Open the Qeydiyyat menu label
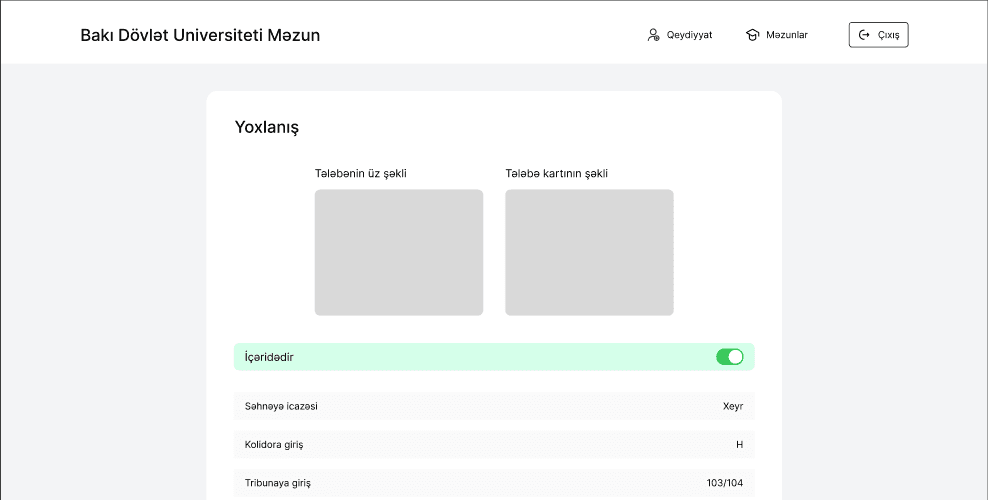988x500 pixels. pyautogui.click(x=689, y=35)
